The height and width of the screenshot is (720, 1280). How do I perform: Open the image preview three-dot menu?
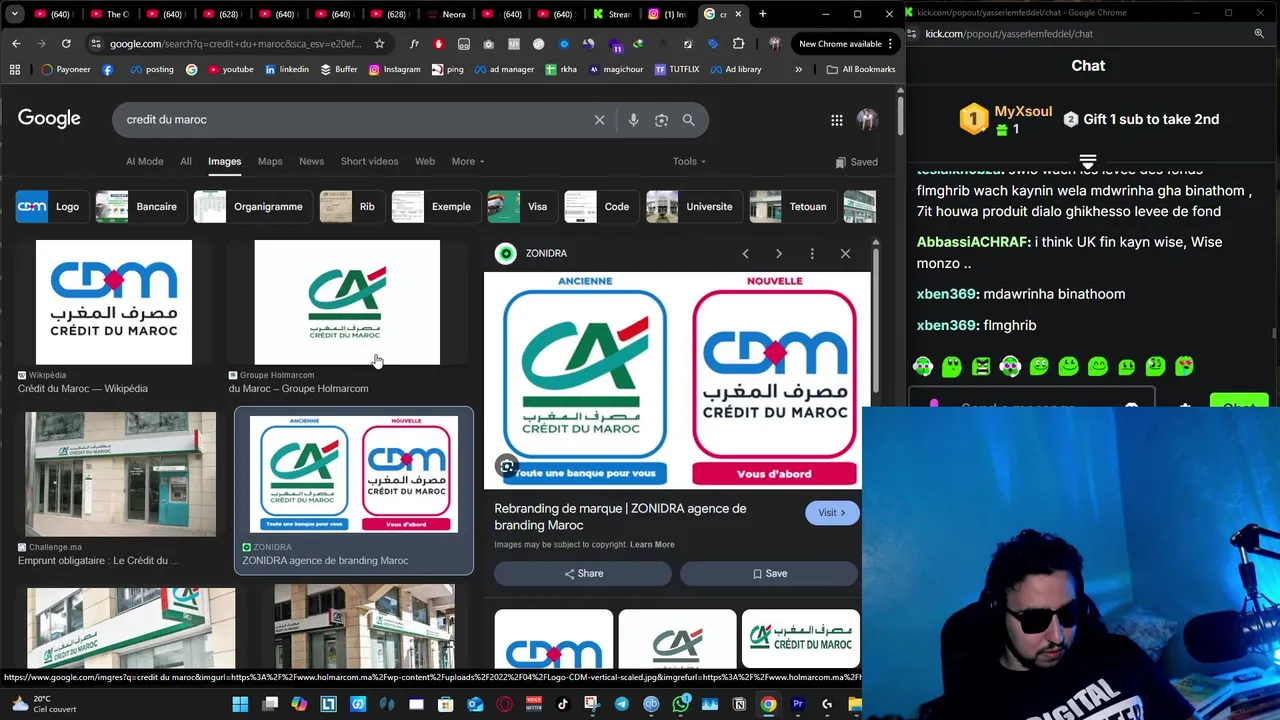point(812,254)
